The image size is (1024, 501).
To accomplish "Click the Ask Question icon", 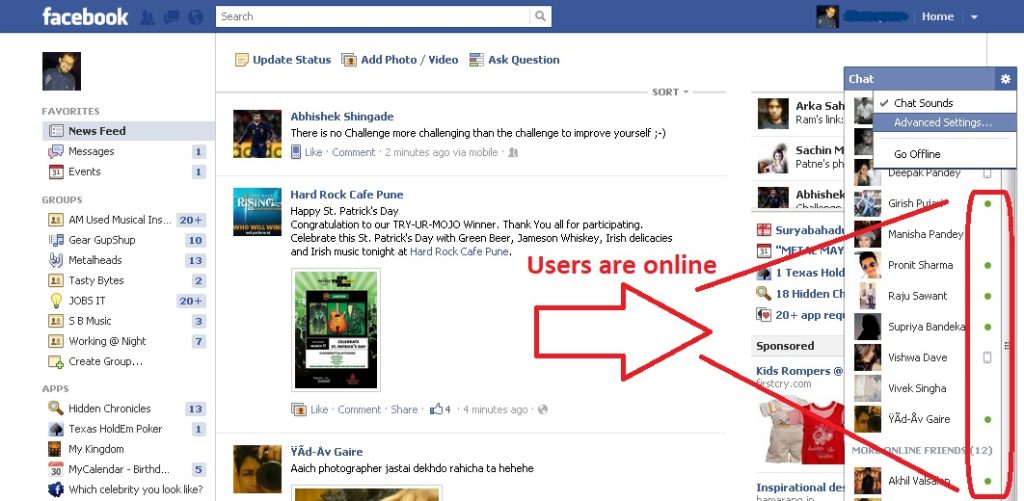I will click(x=476, y=60).
